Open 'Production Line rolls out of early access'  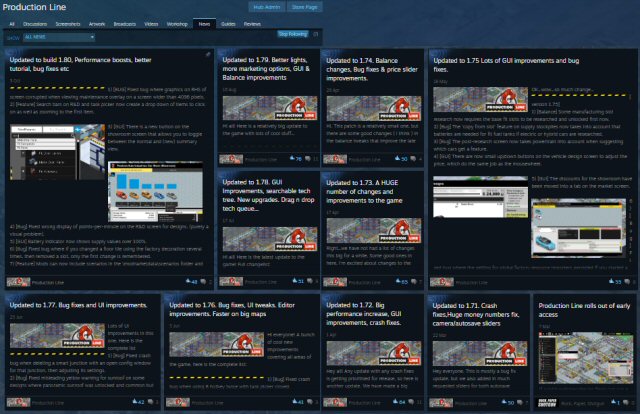584,310
